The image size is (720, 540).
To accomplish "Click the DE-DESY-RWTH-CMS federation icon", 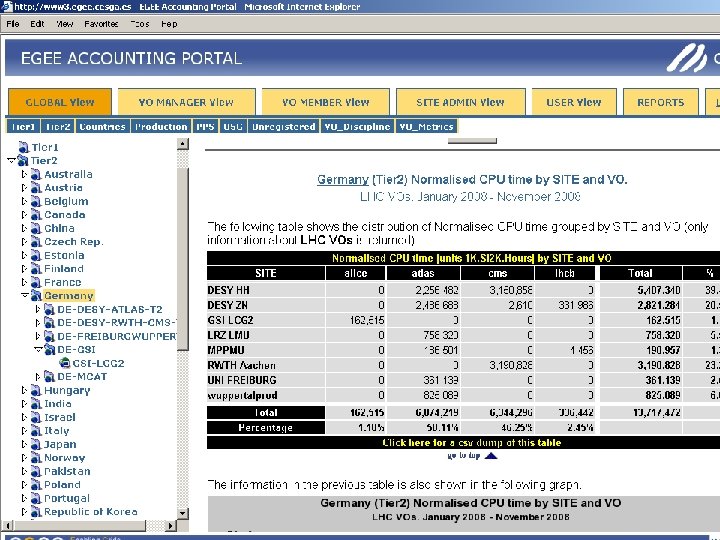I will coord(50,323).
